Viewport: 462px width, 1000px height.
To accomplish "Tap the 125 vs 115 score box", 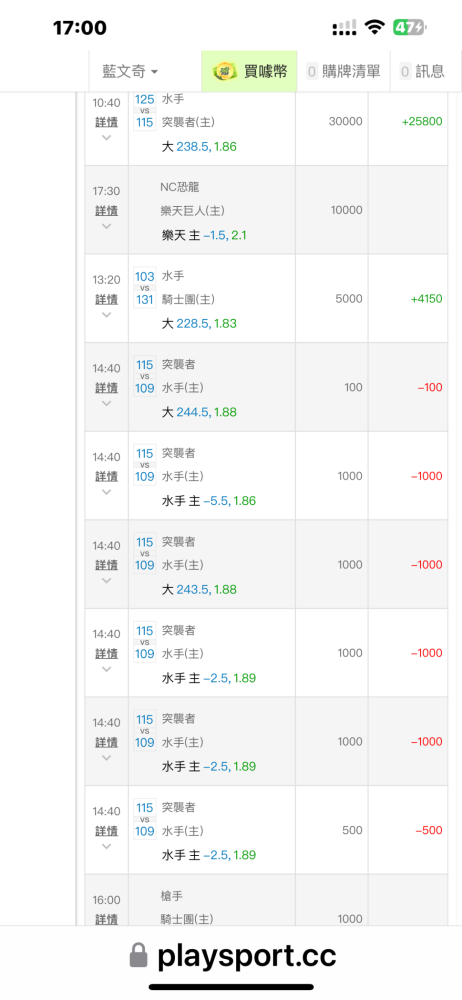I will pyautogui.click(x=145, y=110).
